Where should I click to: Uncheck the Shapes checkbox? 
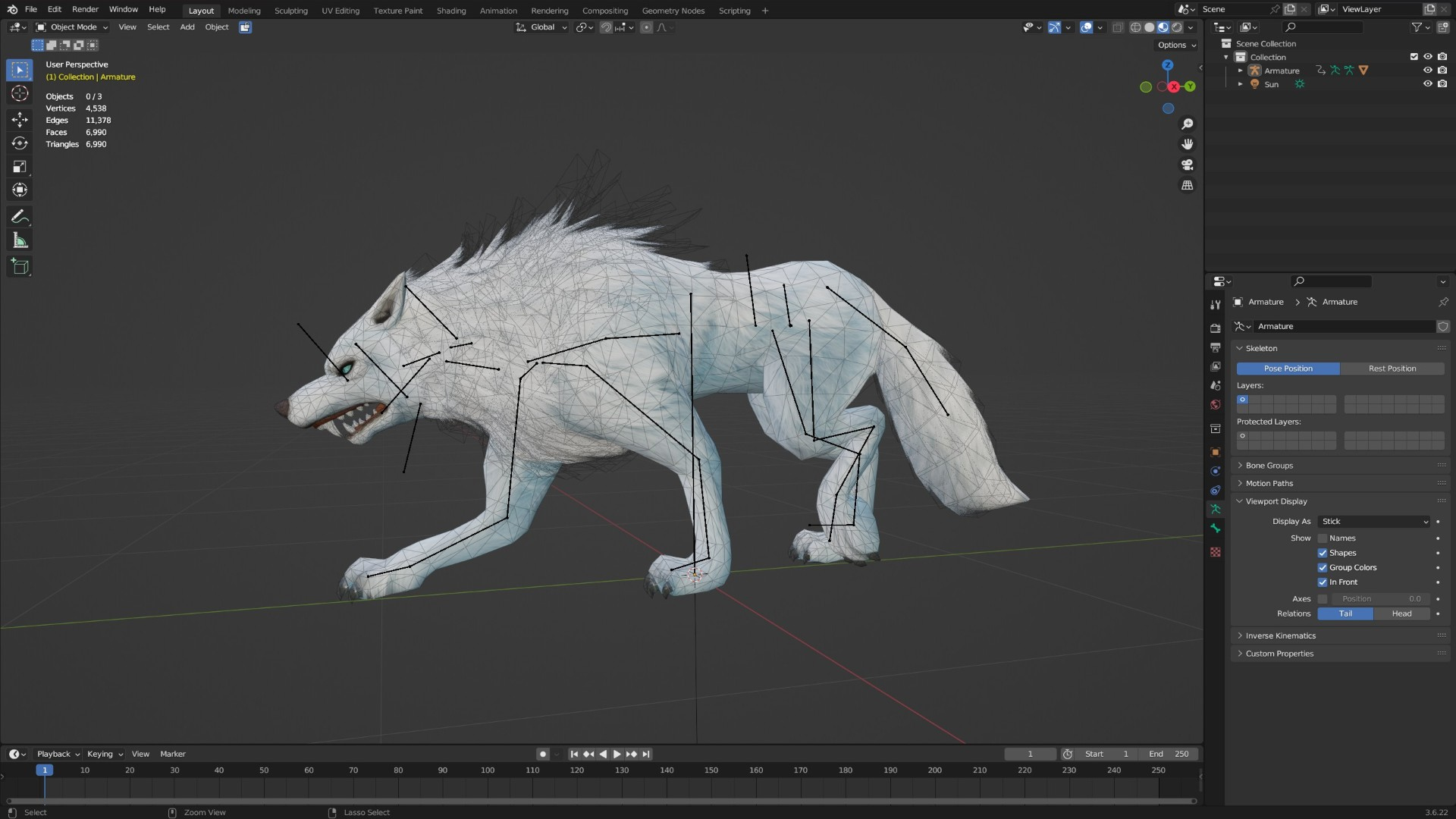tap(1323, 553)
